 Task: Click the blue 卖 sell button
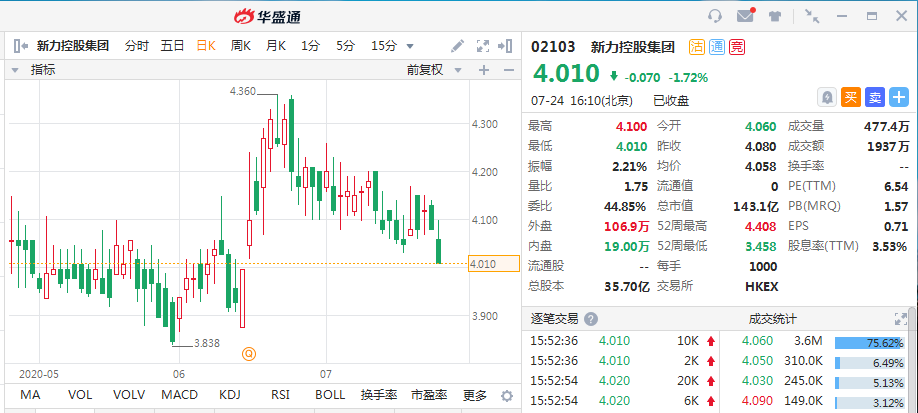(875, 97)
